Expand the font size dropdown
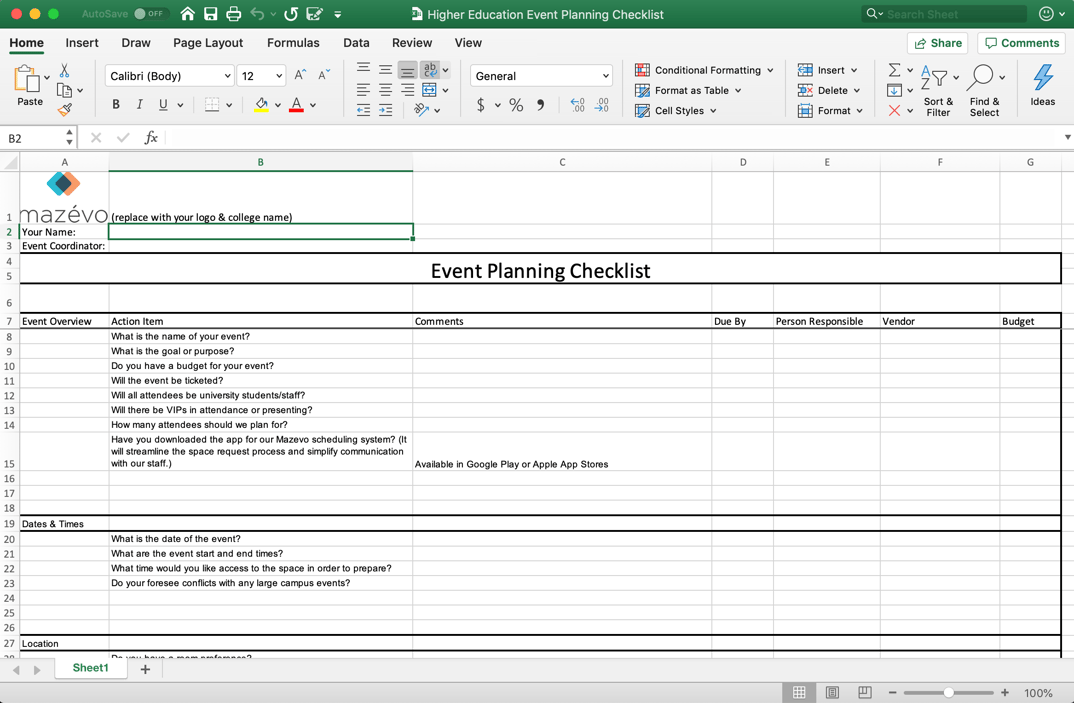Image resolution: width=1074 pixels, height=703 pixels. 278,75
